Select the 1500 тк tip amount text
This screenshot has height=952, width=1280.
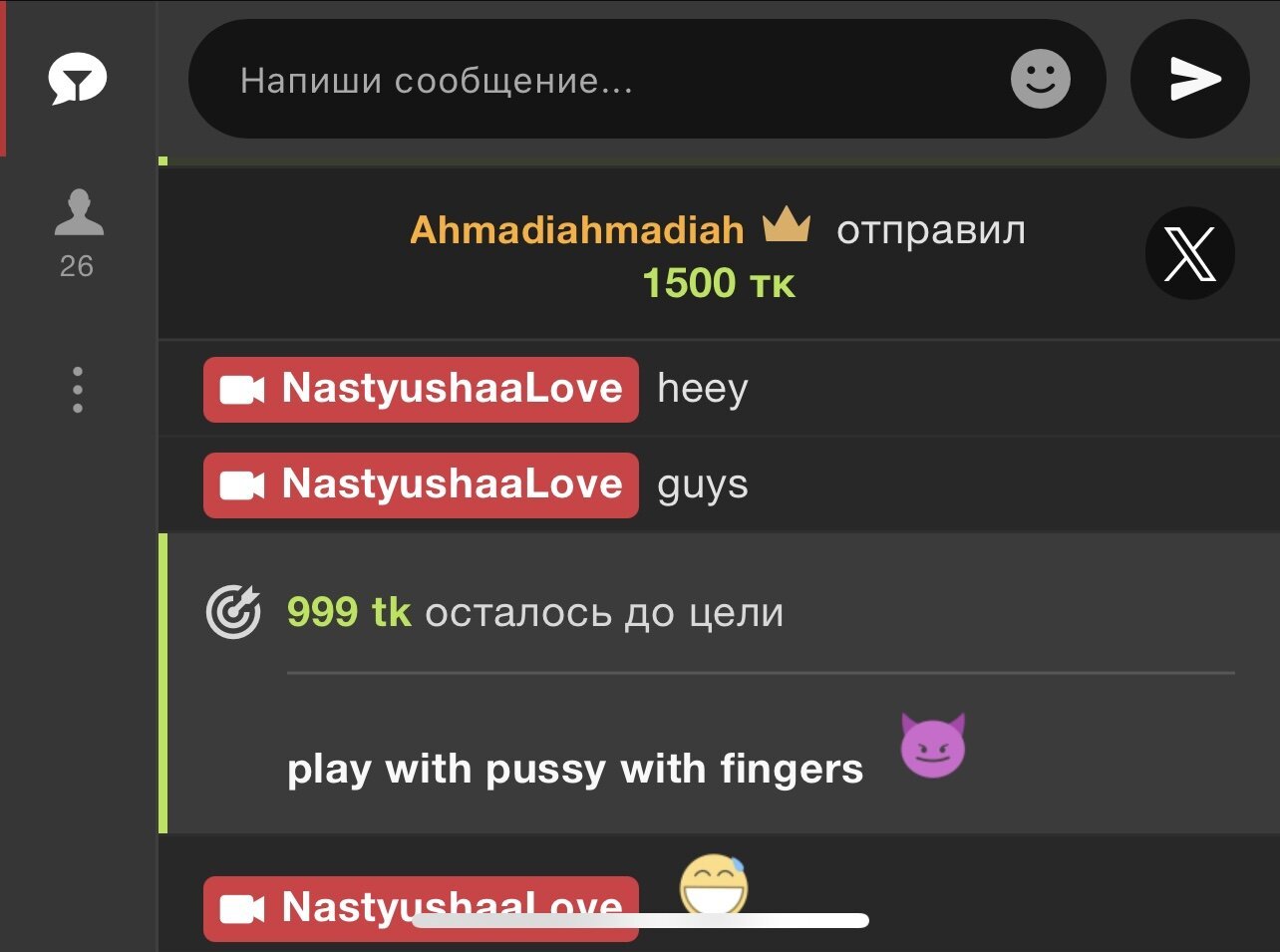(719, 283)
